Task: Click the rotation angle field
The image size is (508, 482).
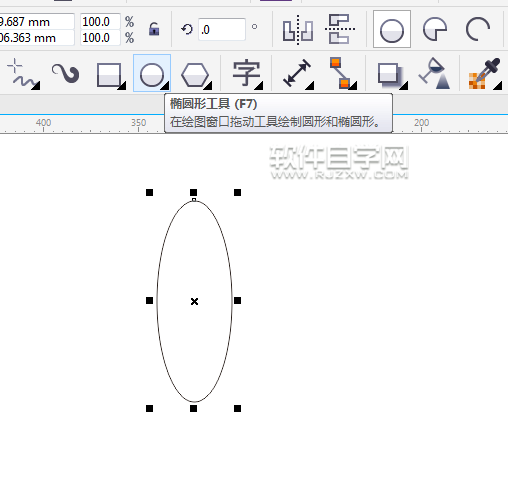Action: (x=222, y=30)
